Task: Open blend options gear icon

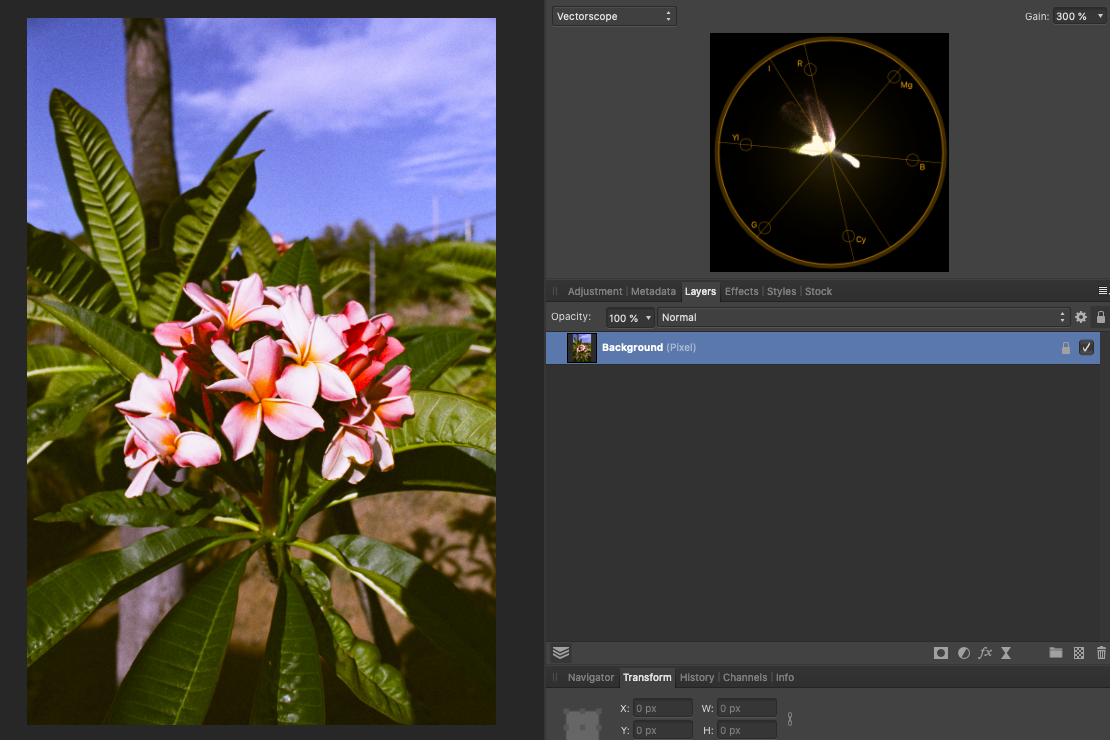Action: click(x=1081, y=317)
